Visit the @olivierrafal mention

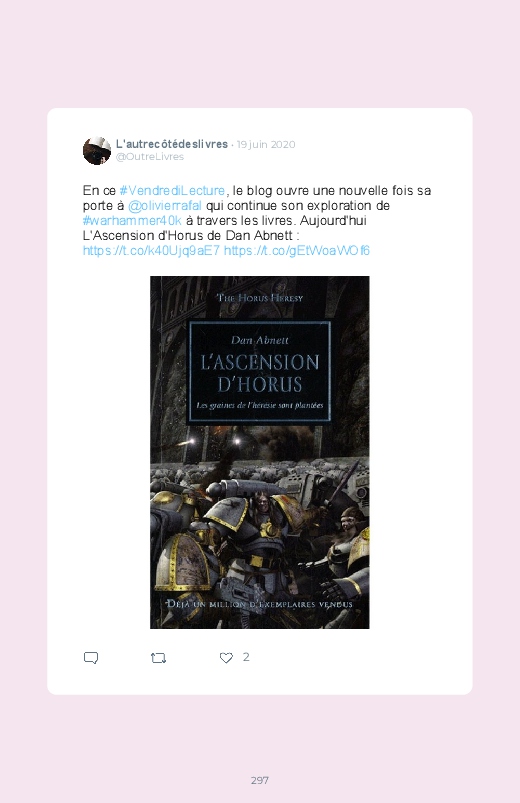coord(164,206)
